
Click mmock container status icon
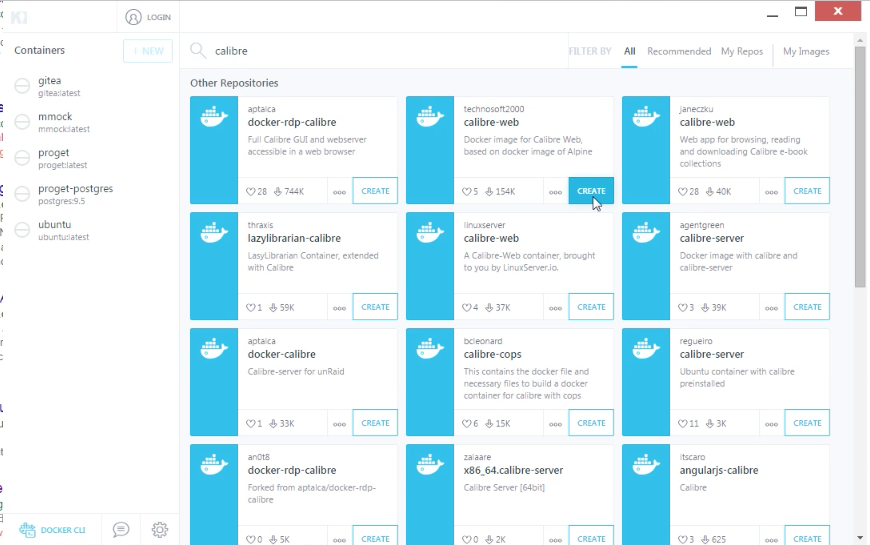[22, 122]
